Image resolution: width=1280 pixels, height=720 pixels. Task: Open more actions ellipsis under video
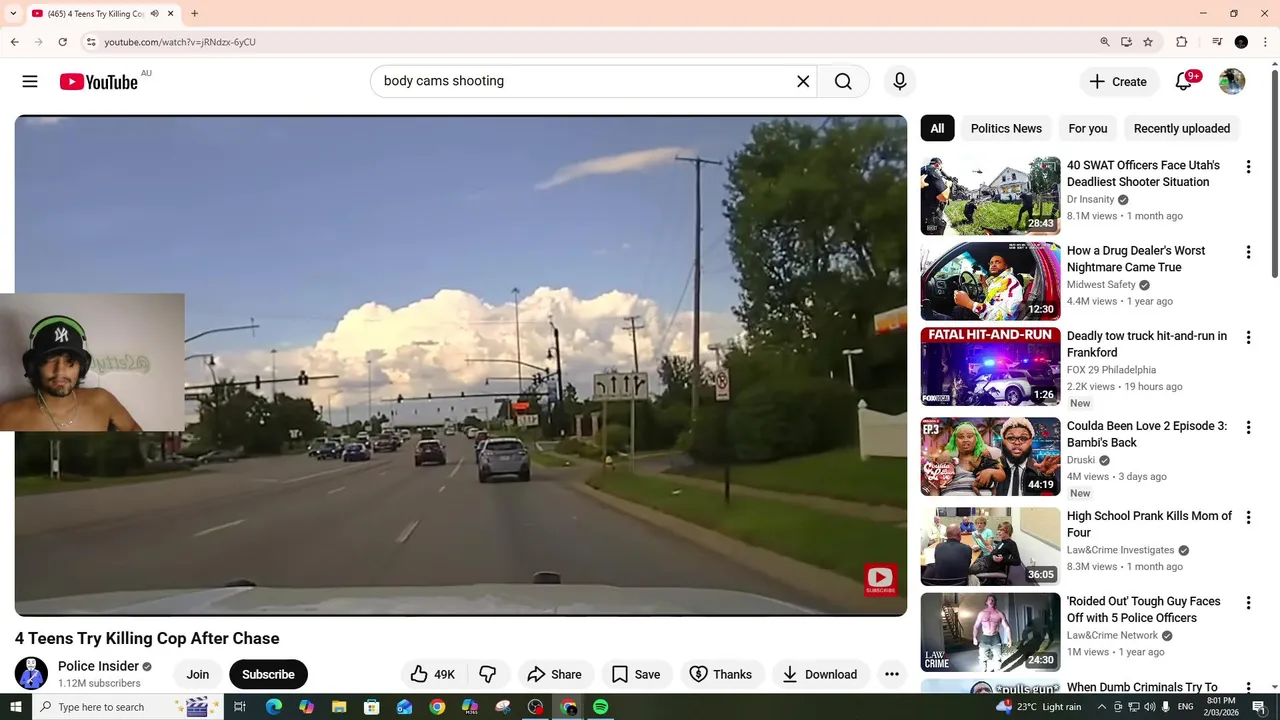tap(892, 674)
